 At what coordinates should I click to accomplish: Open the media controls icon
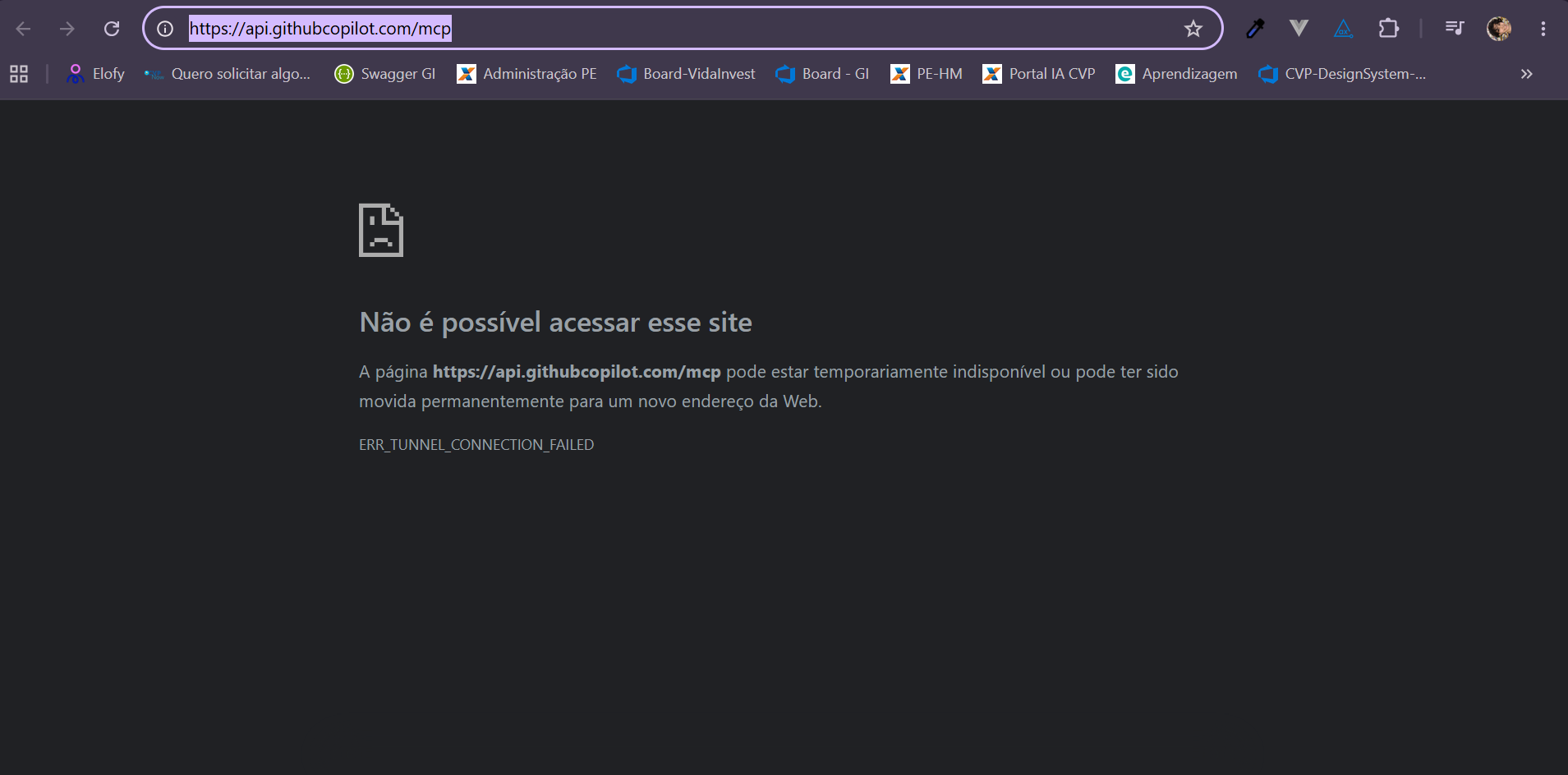1454,29
